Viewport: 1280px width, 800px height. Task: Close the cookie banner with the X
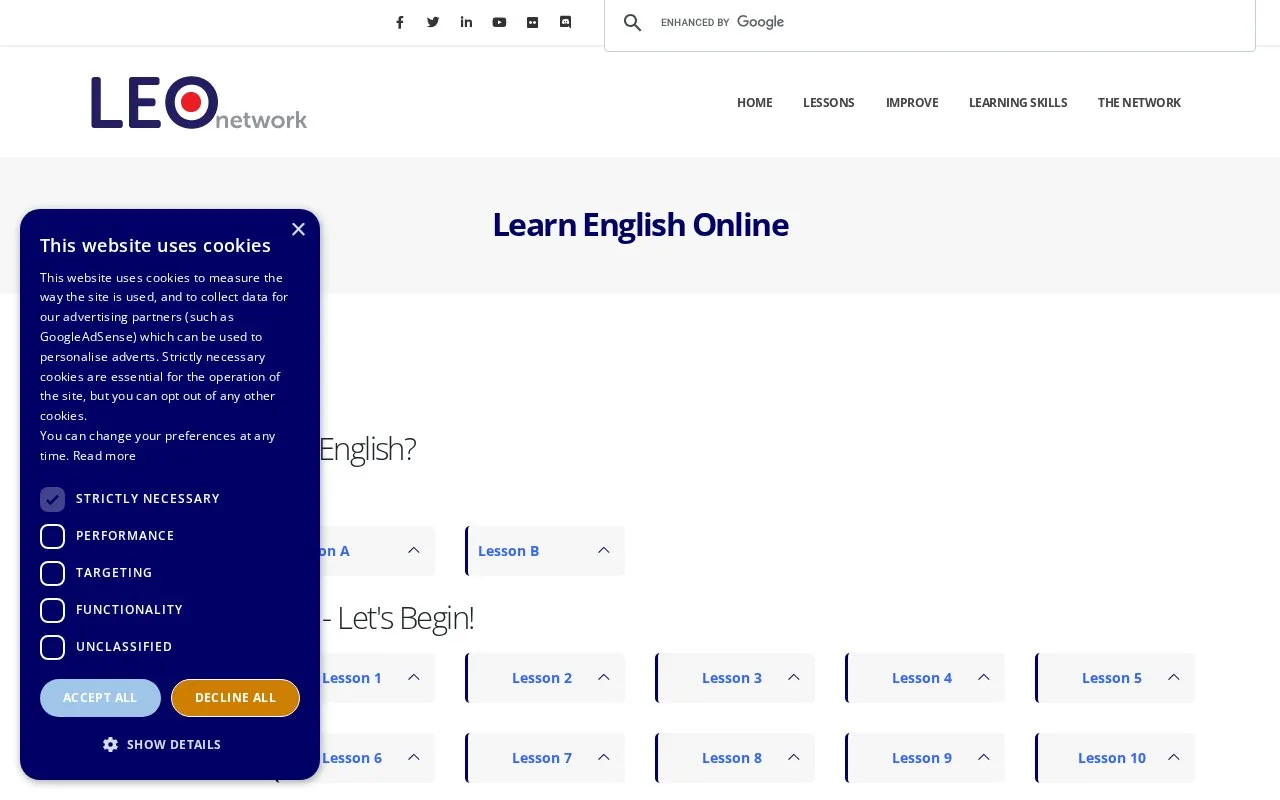298,229
